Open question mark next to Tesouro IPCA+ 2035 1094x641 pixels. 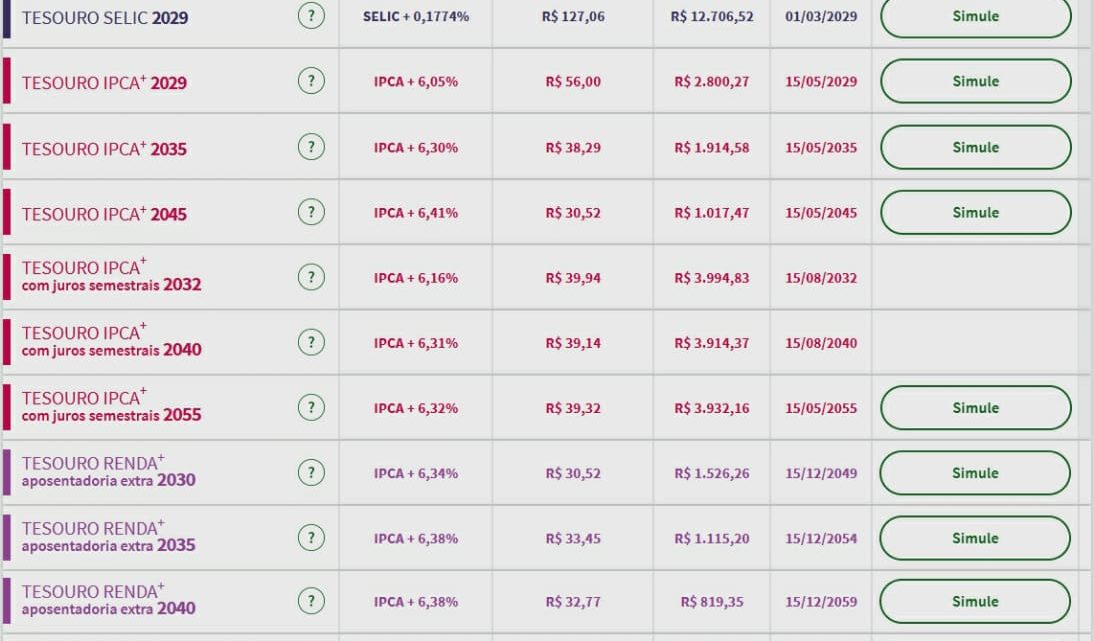311,146
